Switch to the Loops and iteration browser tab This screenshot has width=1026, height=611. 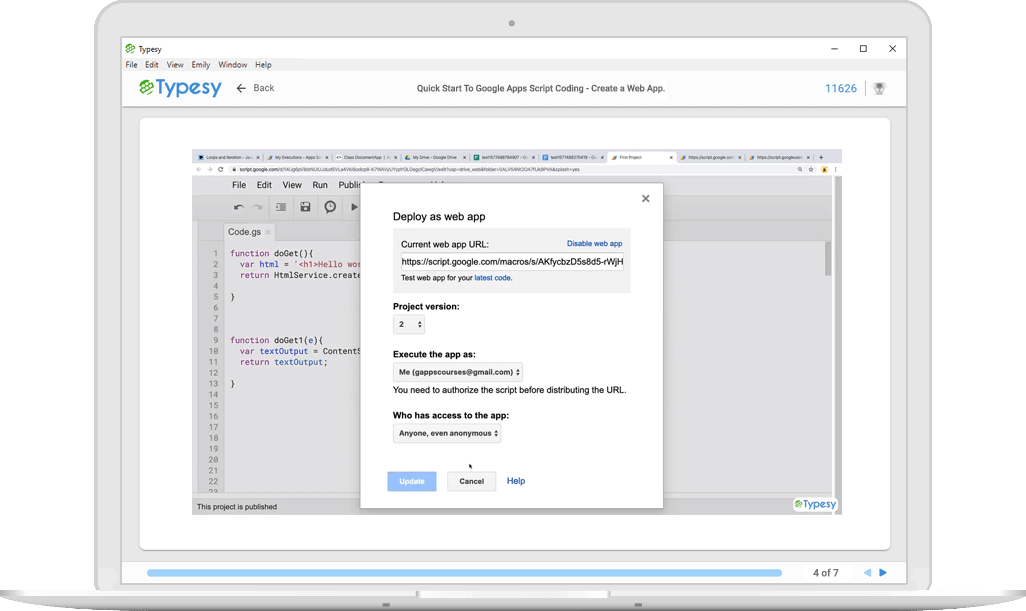click(228, 157)
